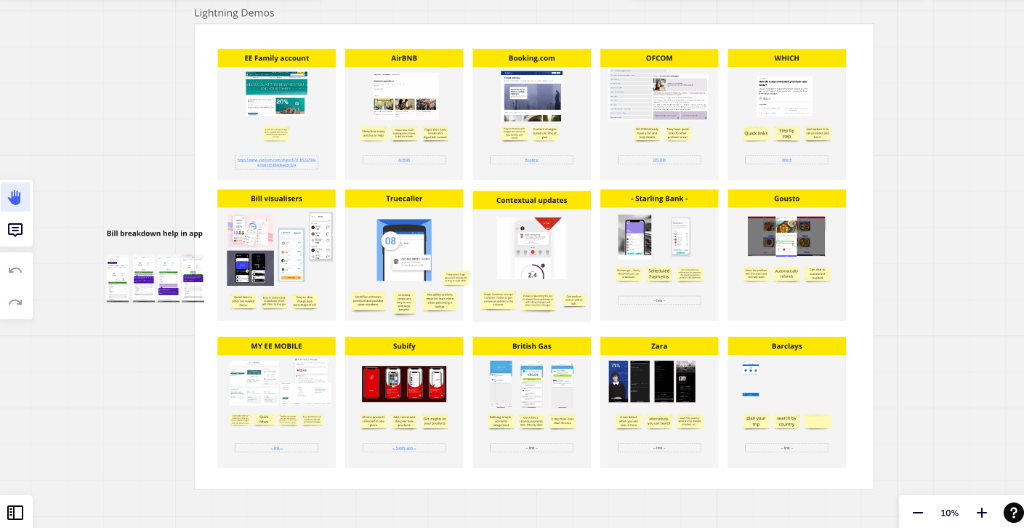
Task: Select the Bill visualisers header
Action: 276,199
